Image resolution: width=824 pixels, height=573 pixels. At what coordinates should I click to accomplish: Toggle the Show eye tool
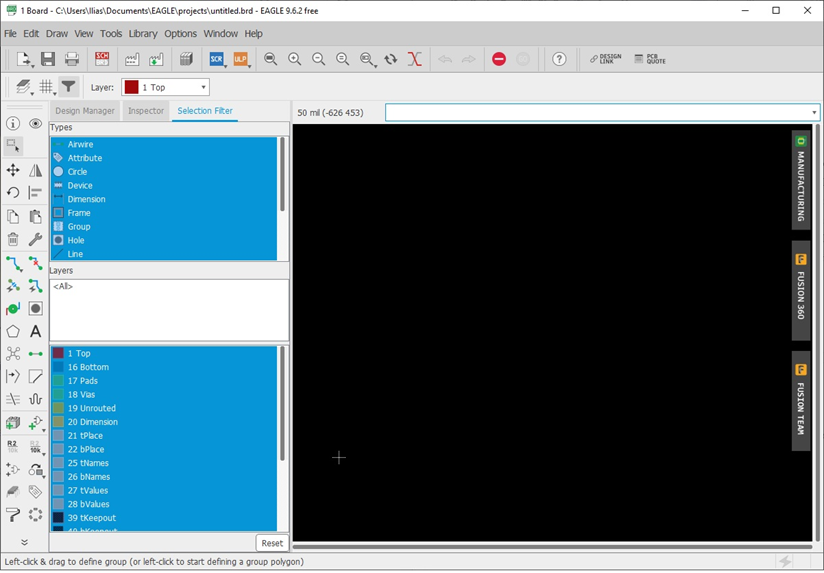36,124
